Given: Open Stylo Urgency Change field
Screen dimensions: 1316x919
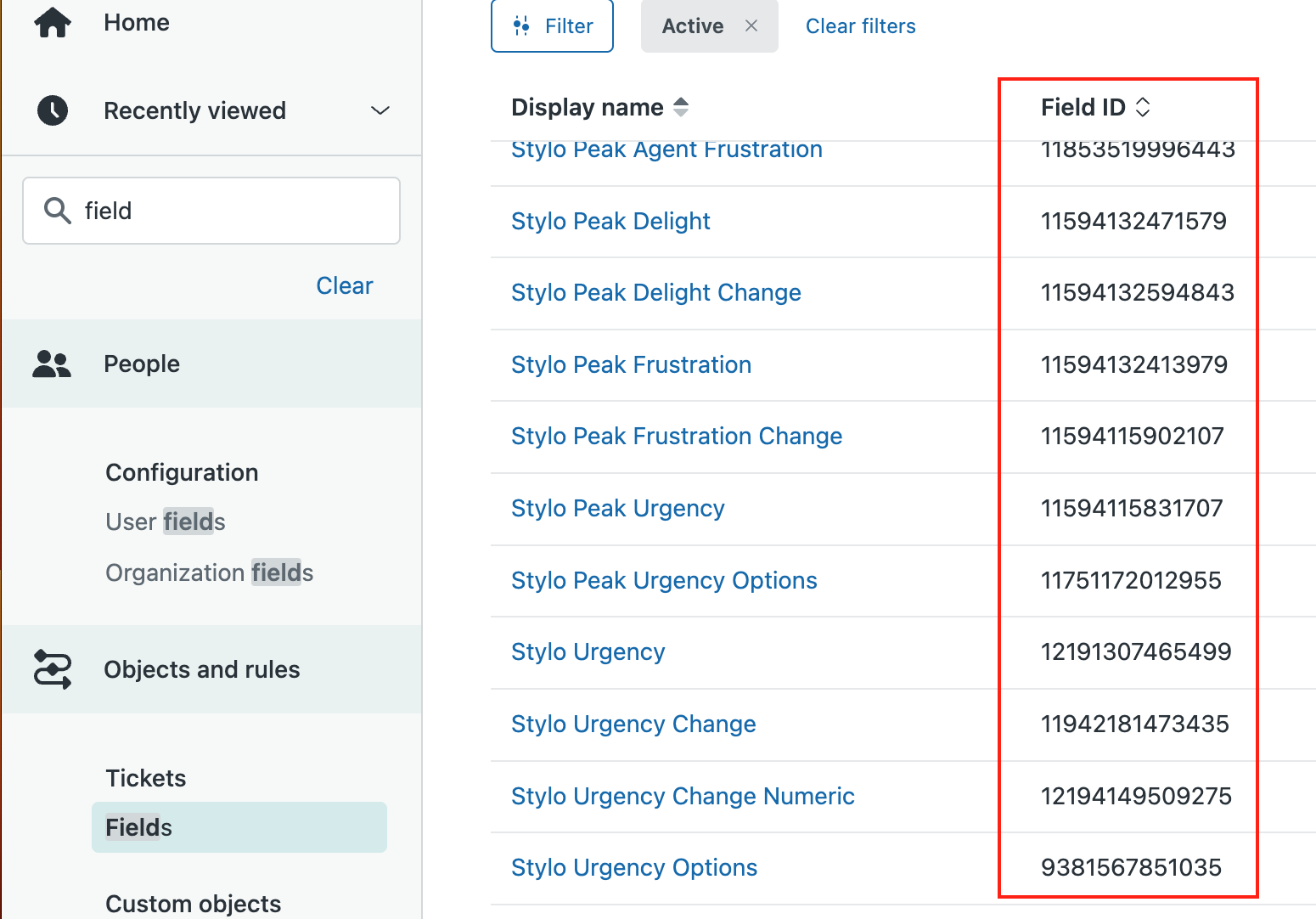Looking at the screenshot, I should coord(633,724).
